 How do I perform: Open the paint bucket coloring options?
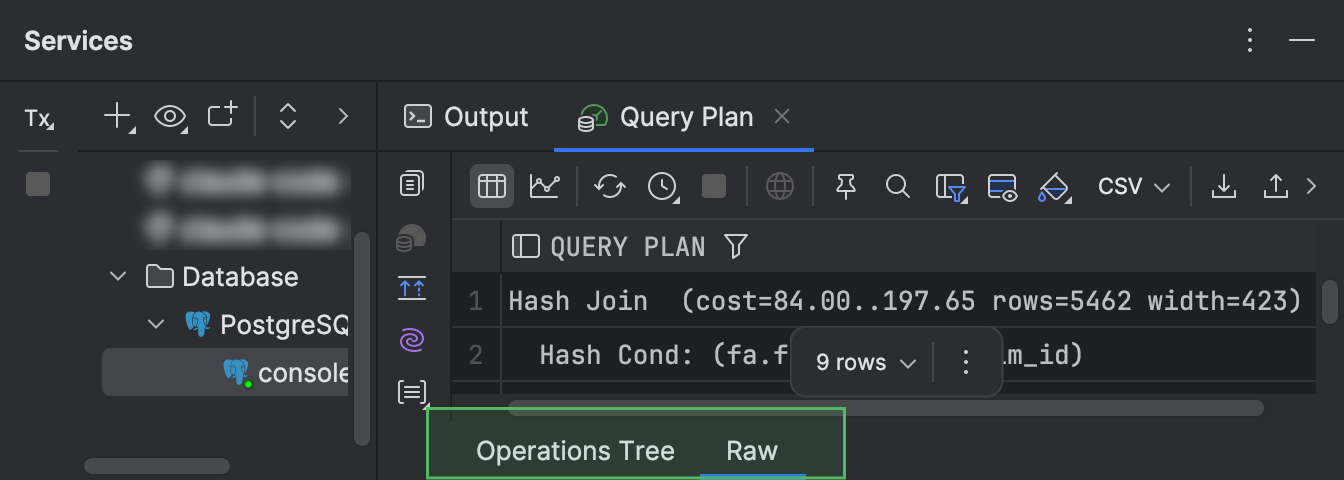tap(1055, 187)
